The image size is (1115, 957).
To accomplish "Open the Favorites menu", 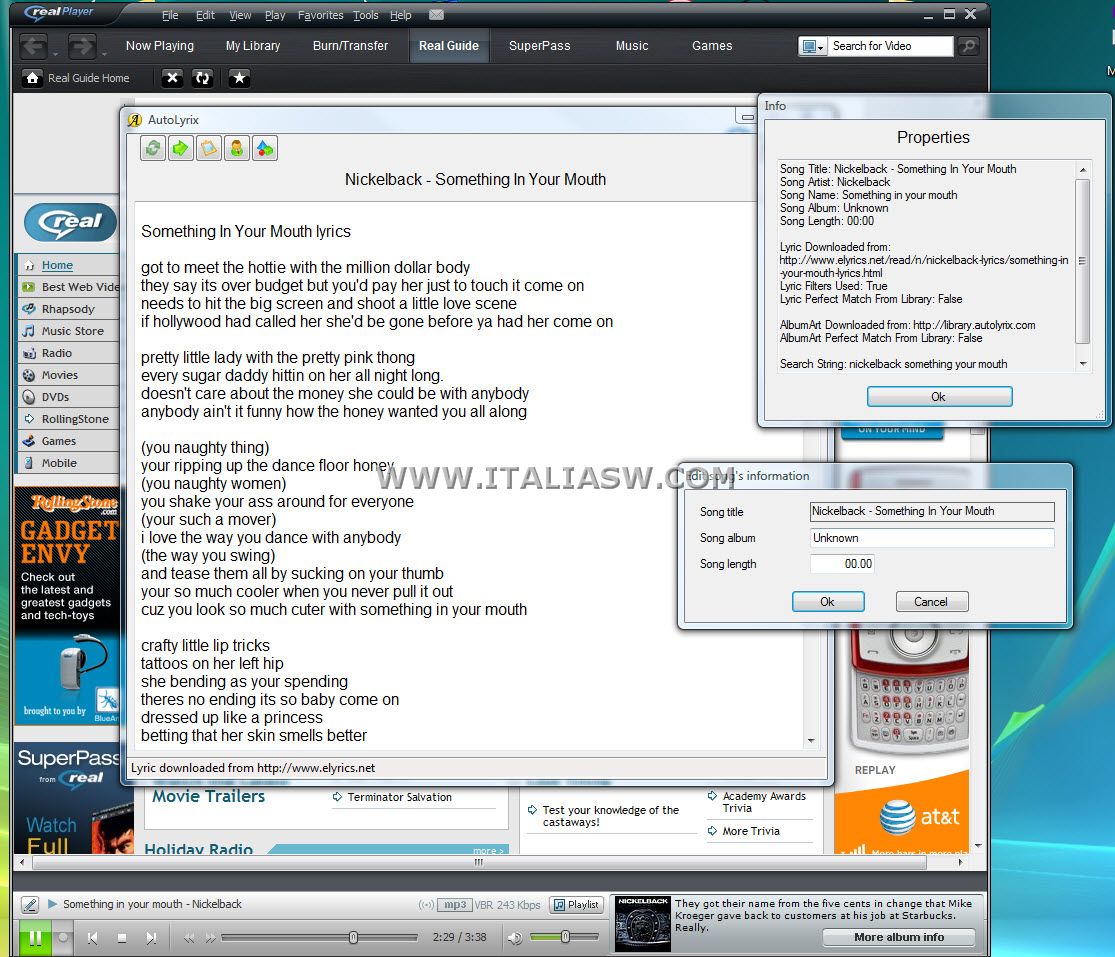I will click(320, 15).
